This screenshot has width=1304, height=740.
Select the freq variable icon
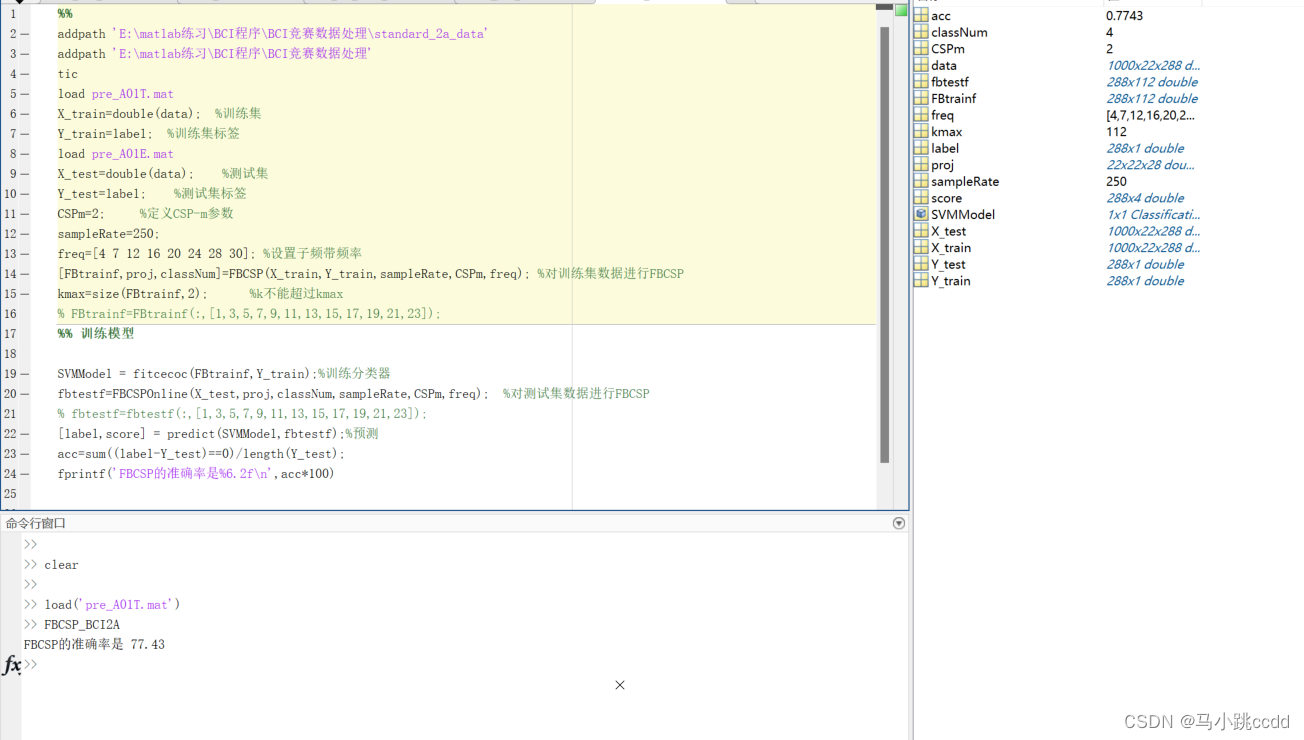click(x=921, y=115)
